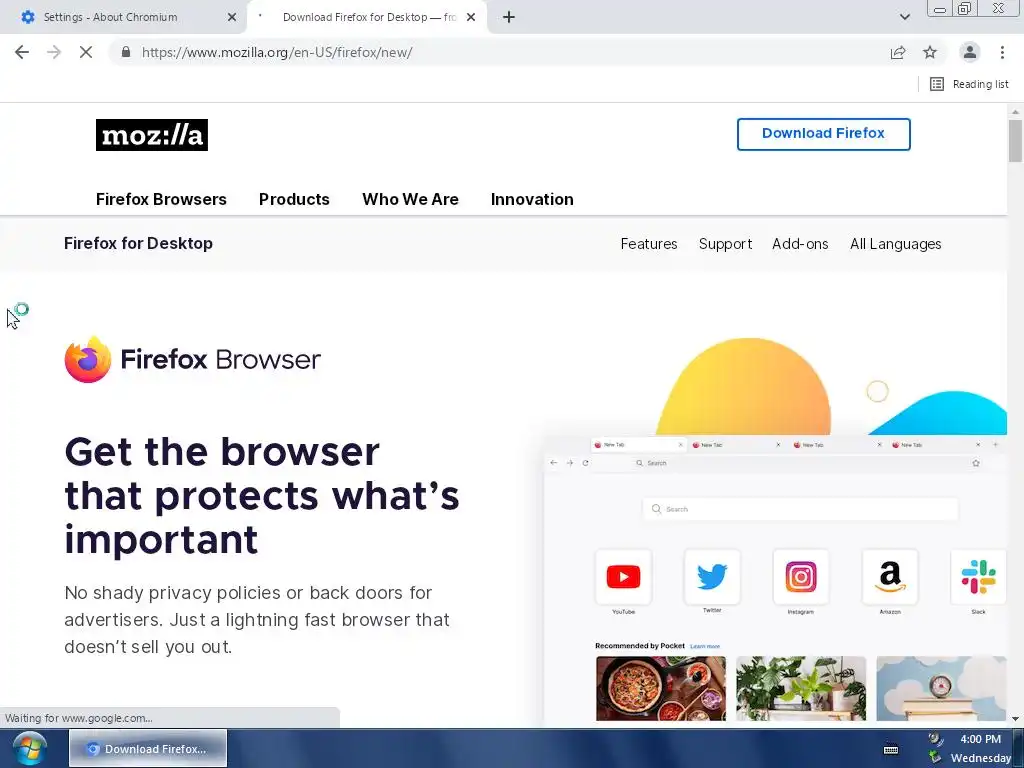Click the taskbar clock showing 4:00 PM

980,739
